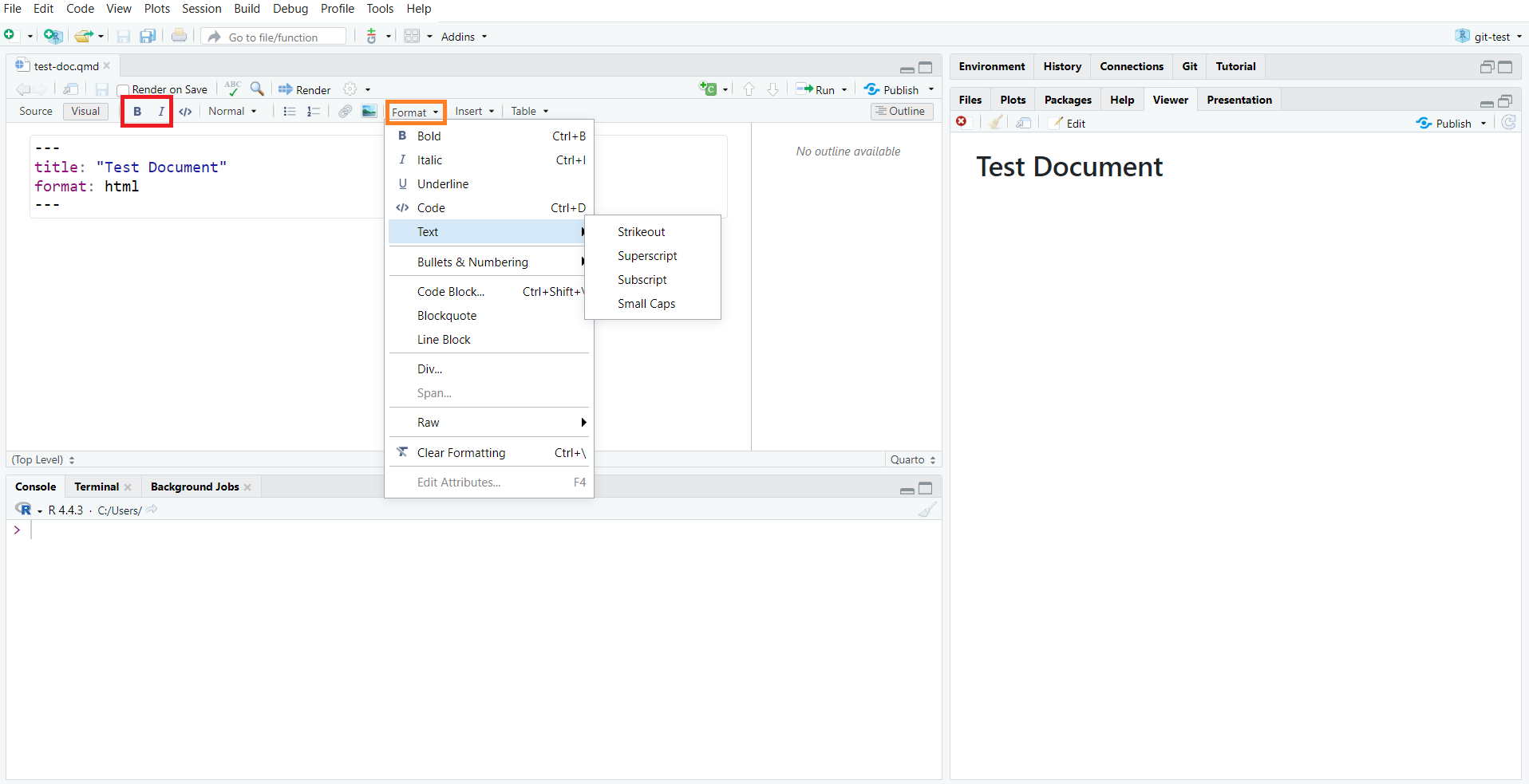This screenshot has width=1529, height=784.
Task: Switch editor to Source mode
Action: pyautogui.click(x=36, y=111)
